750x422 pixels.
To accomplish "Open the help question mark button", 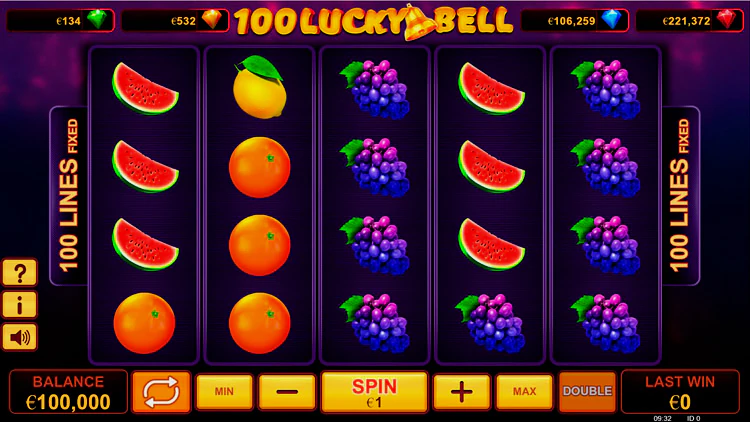I will point(20,273).
